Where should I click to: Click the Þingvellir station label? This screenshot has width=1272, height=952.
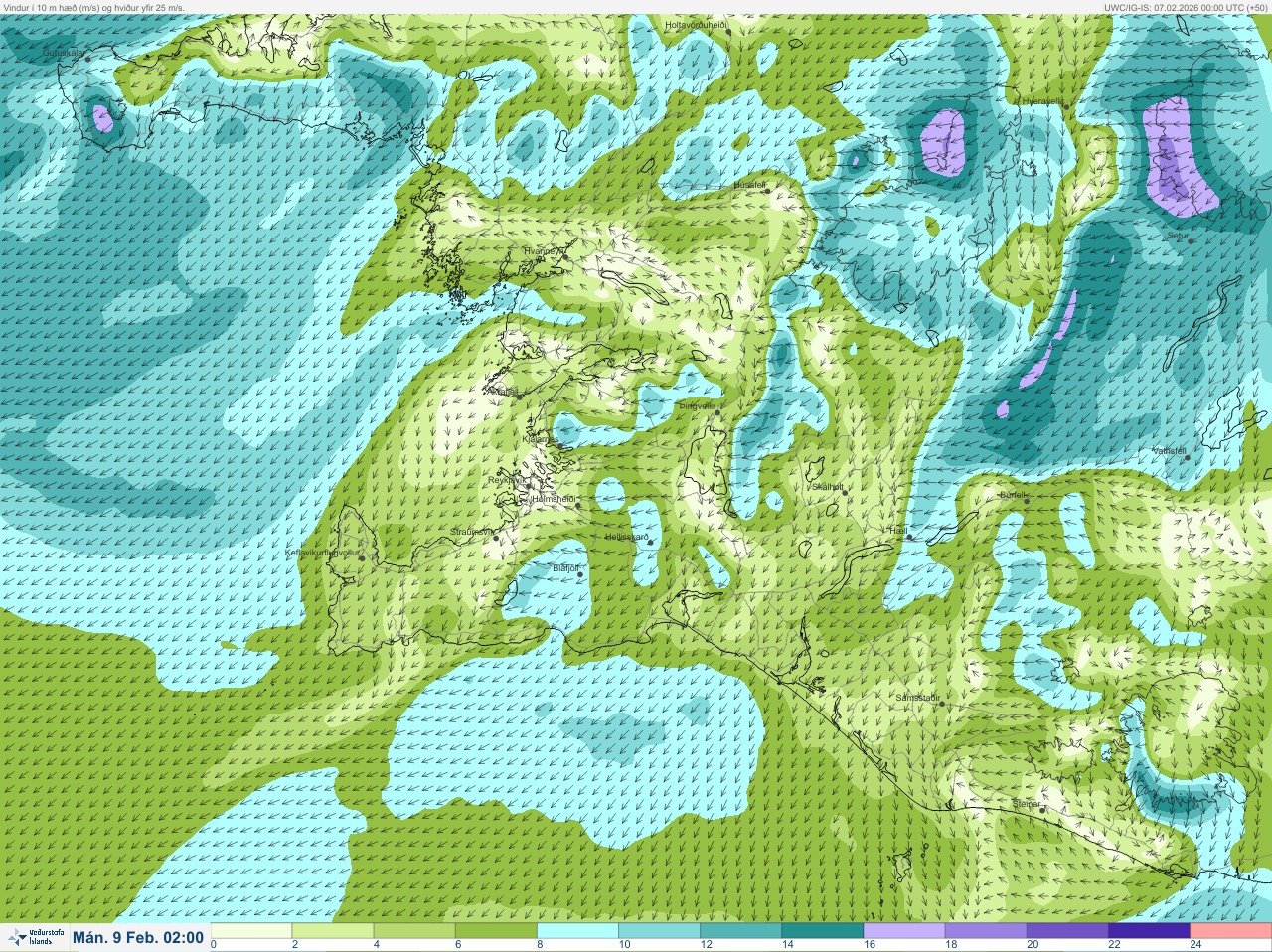point(696,406)
